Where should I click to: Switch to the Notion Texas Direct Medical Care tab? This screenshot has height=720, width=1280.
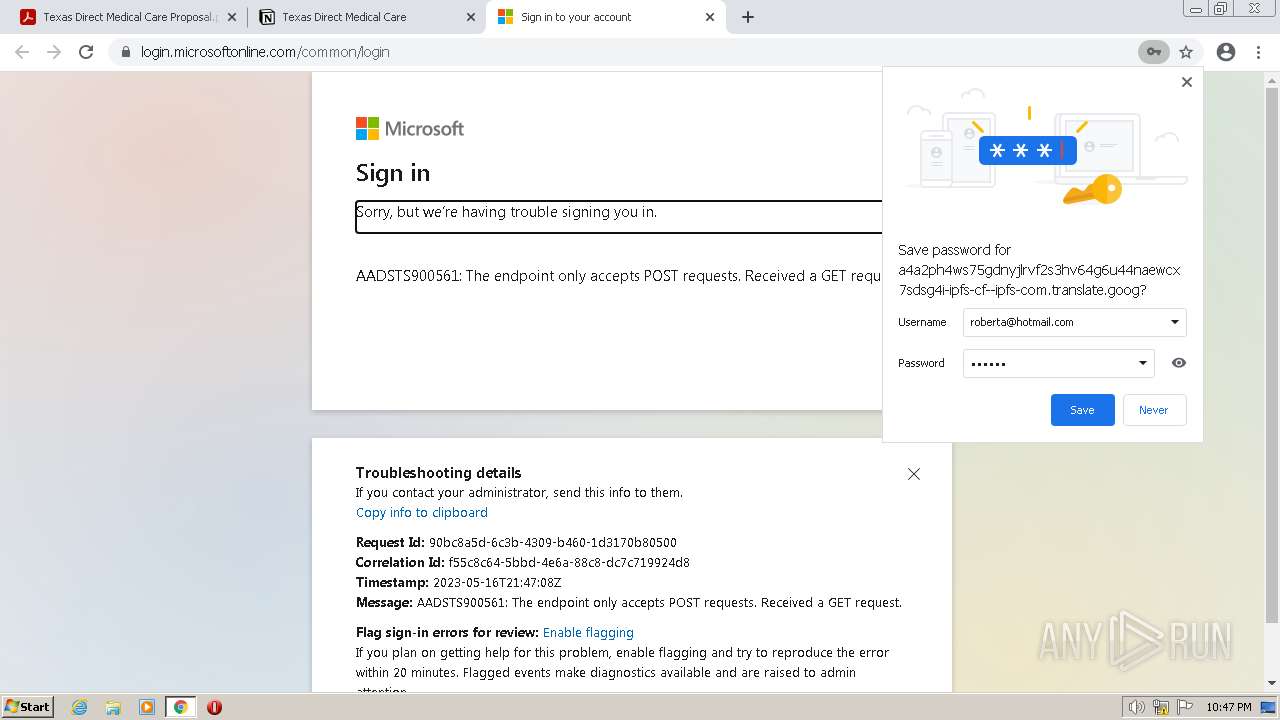pyautogui.click(x=365, y=17)
